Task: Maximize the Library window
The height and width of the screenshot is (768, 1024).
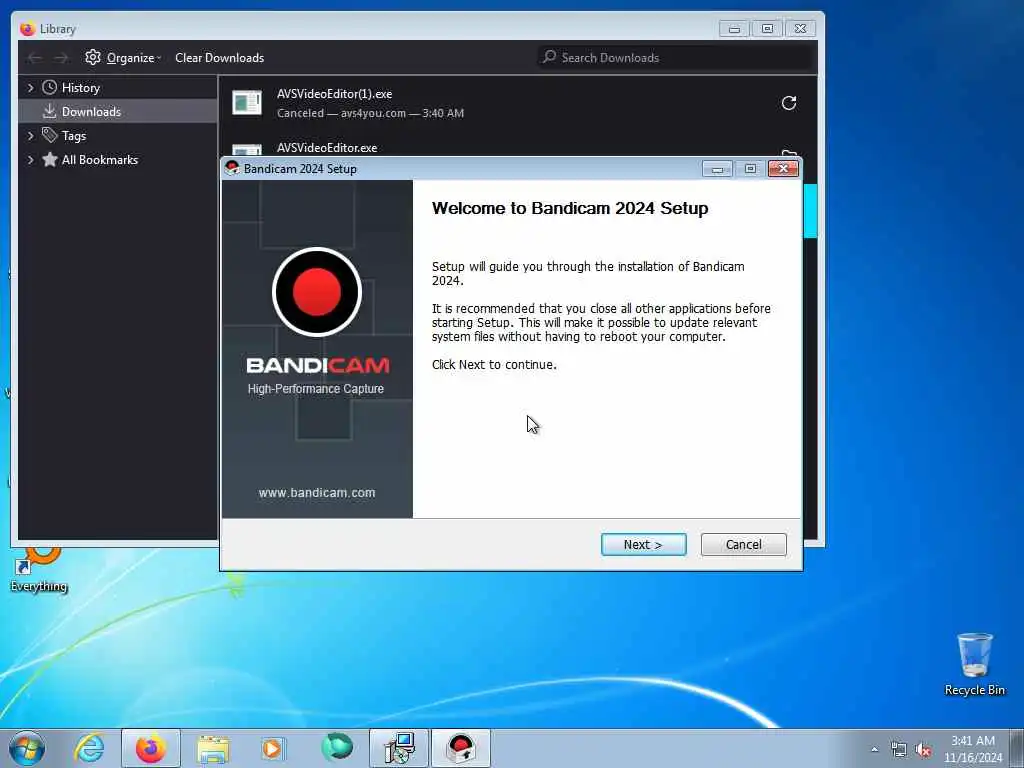Action: tap(767, 29)
